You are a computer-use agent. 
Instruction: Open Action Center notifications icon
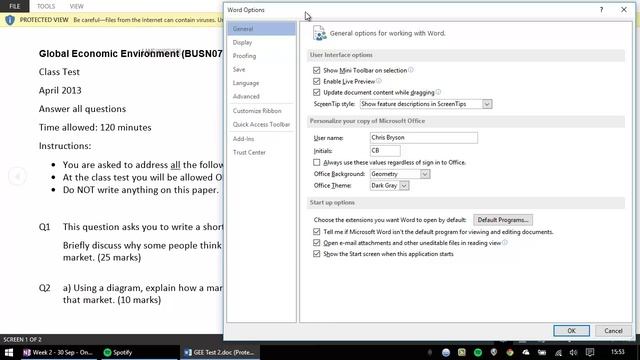coord(590,352)
